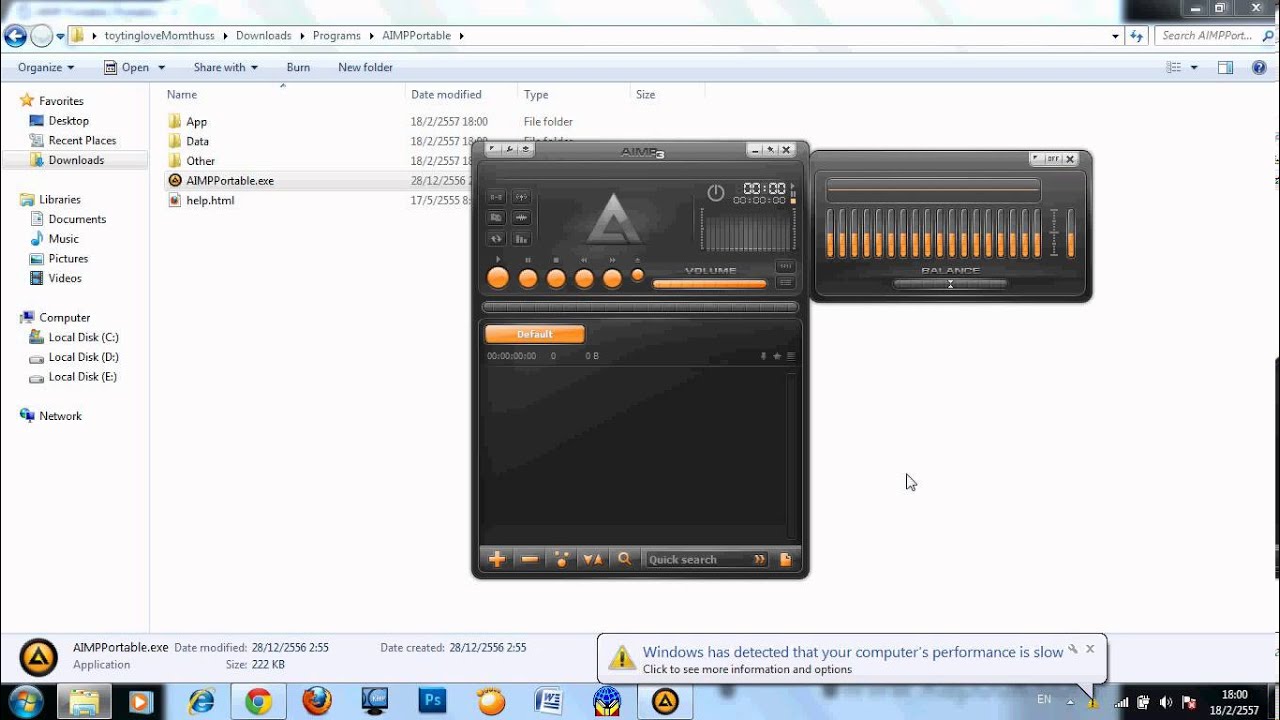Click the Programs breadcrumb in address bar
This screenshot has height=720, width=1280.
pyautogui.click(x=336, y=35)
